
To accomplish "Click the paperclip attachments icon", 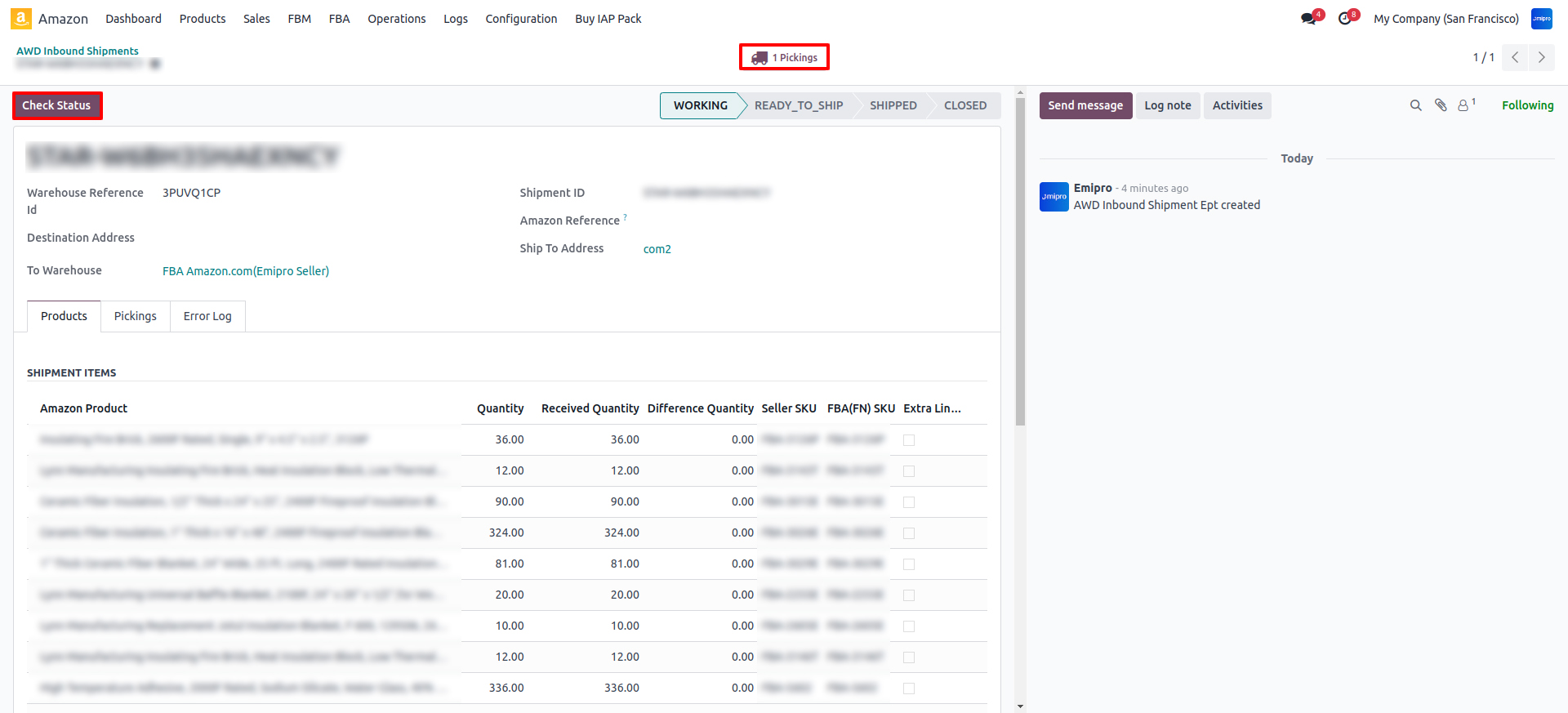I will (x=1441, y=105).
